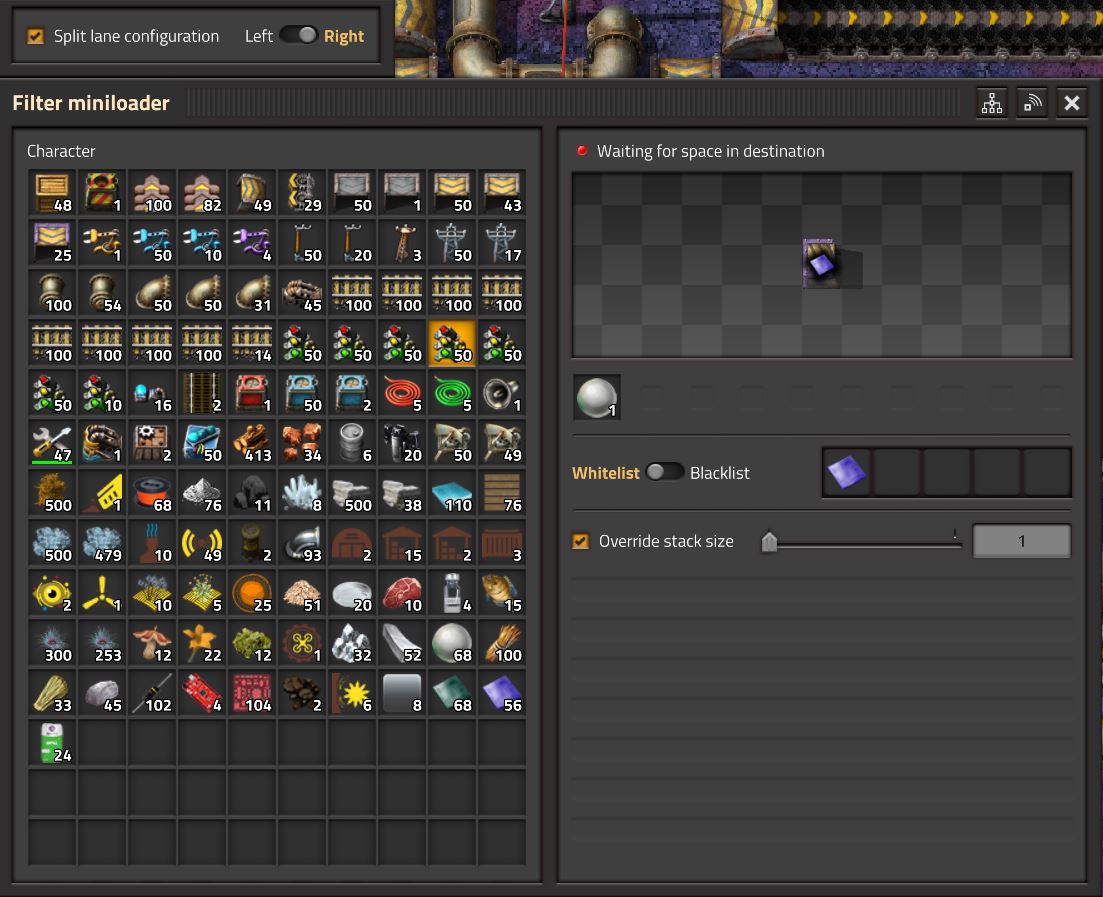Image resolution: width=1103 pixels, height=897 pixels.
Task: Pick up the big electric pole stack of 17
Action: click(x=502, y=243)
